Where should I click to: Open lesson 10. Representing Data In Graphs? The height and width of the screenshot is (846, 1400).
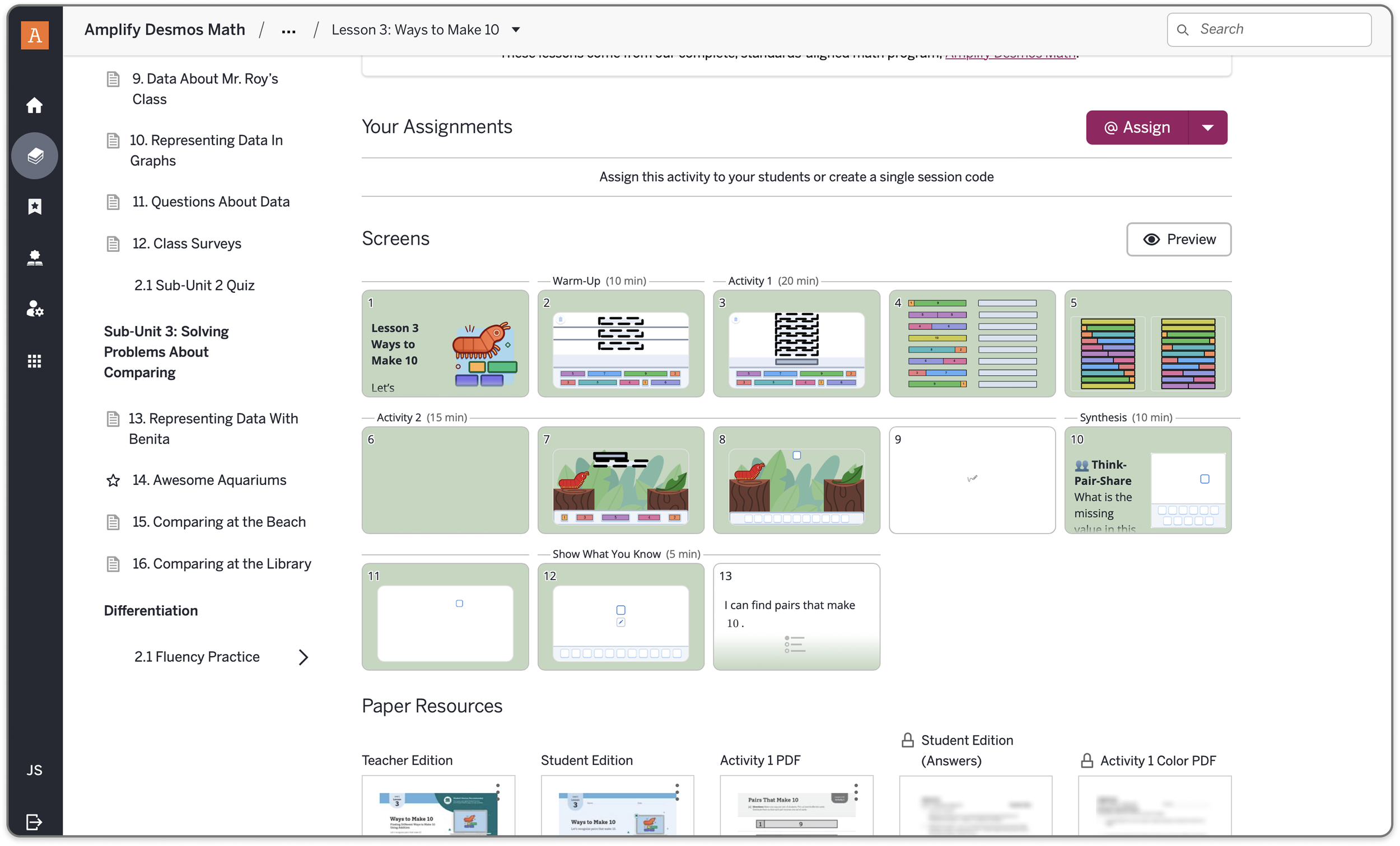(206, 151)
